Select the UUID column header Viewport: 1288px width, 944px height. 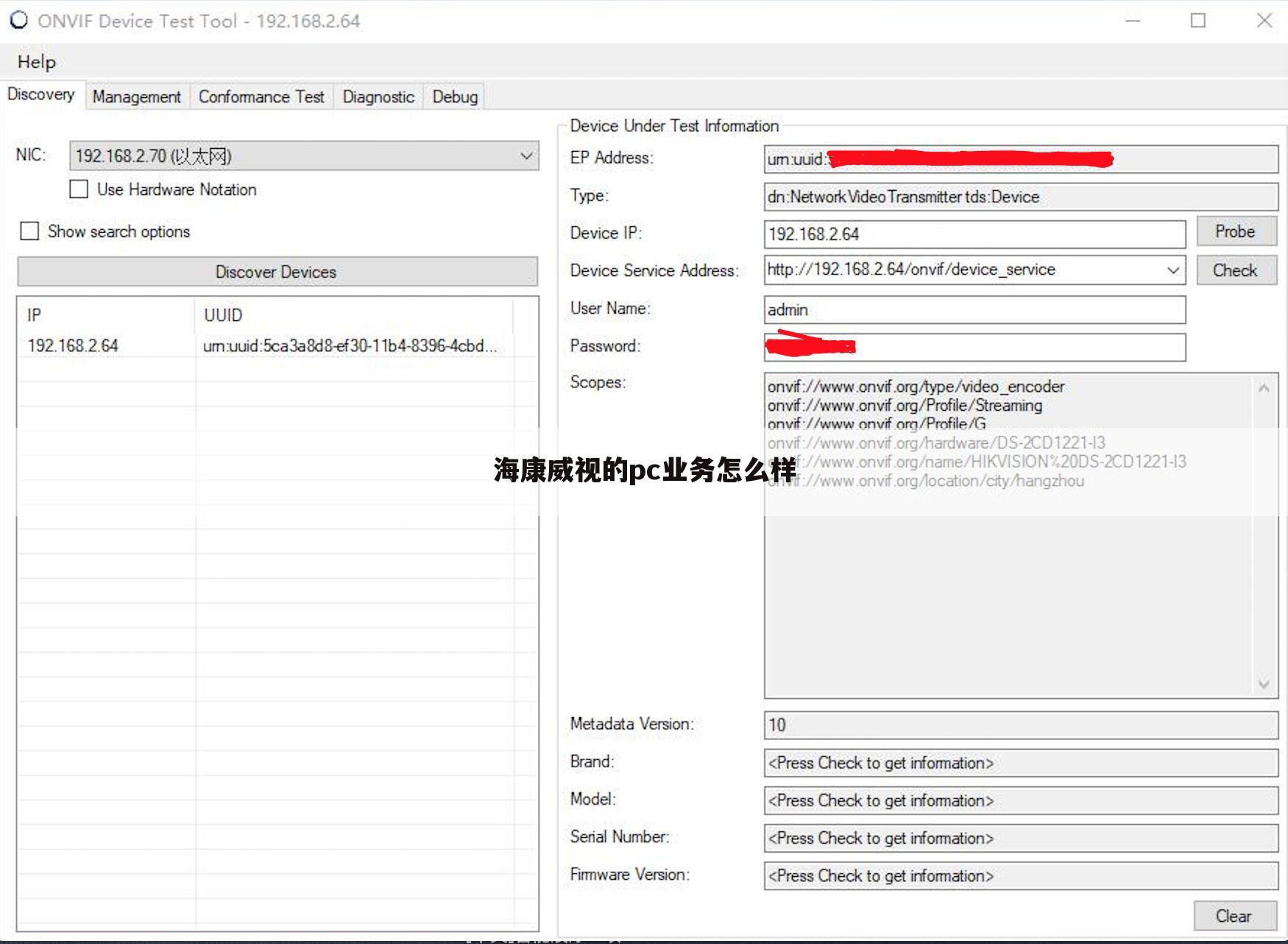[x=355, y=315]
